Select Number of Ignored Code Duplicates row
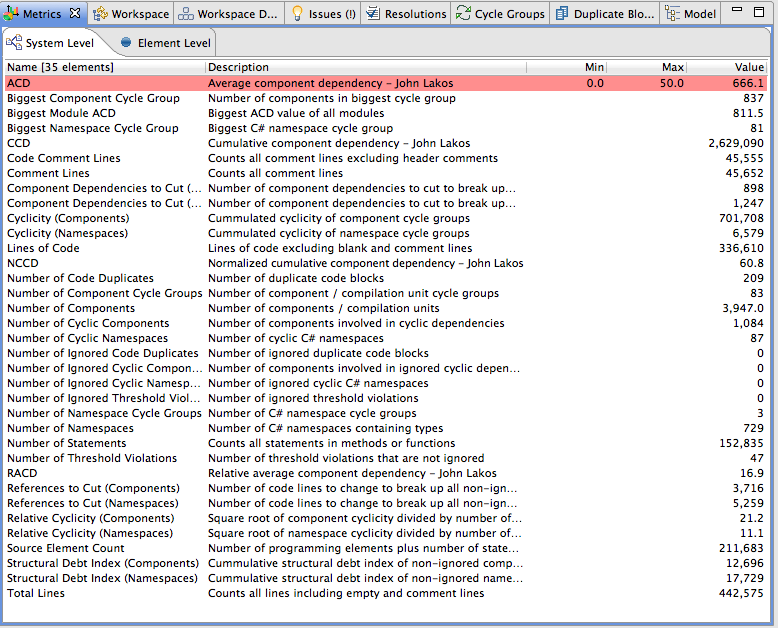The width and height of the screenshot is (778, 628). pos(386,353)
